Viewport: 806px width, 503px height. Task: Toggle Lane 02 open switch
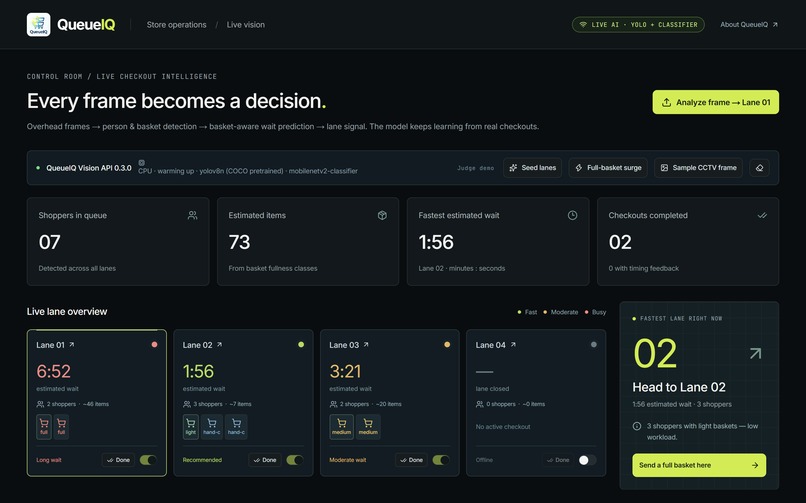click(x=295, y=460)
